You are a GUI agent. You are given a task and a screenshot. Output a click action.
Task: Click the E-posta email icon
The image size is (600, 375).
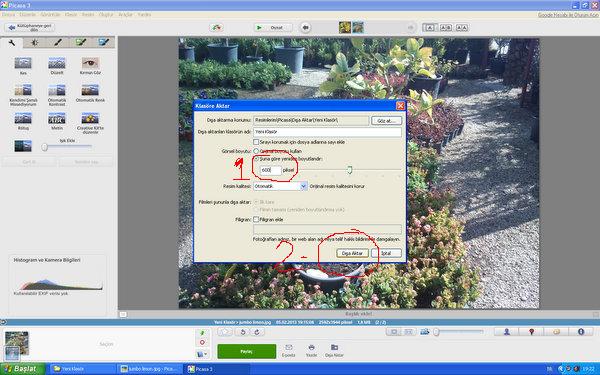tap(289, 351)
